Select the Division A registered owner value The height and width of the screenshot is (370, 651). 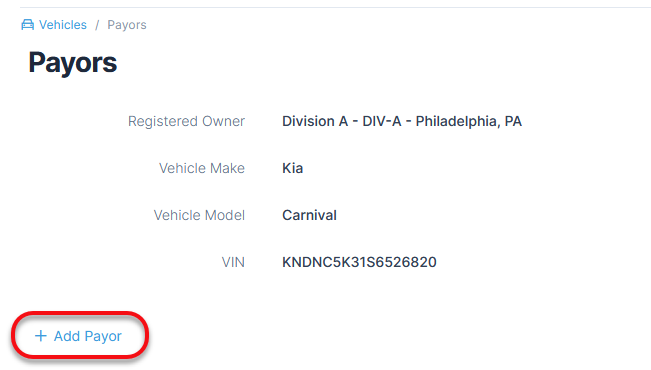point(402,121)
